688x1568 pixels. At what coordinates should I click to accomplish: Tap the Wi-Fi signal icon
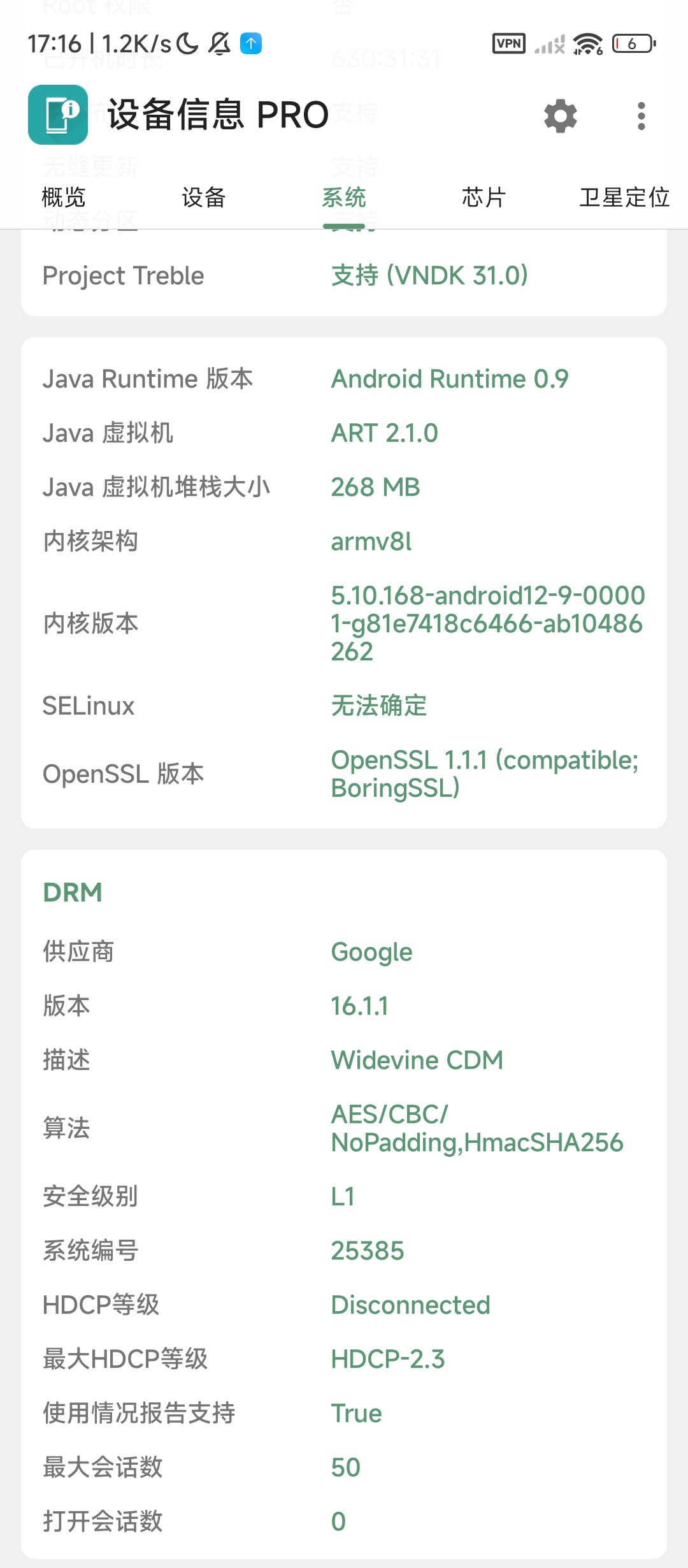[587, 43]
